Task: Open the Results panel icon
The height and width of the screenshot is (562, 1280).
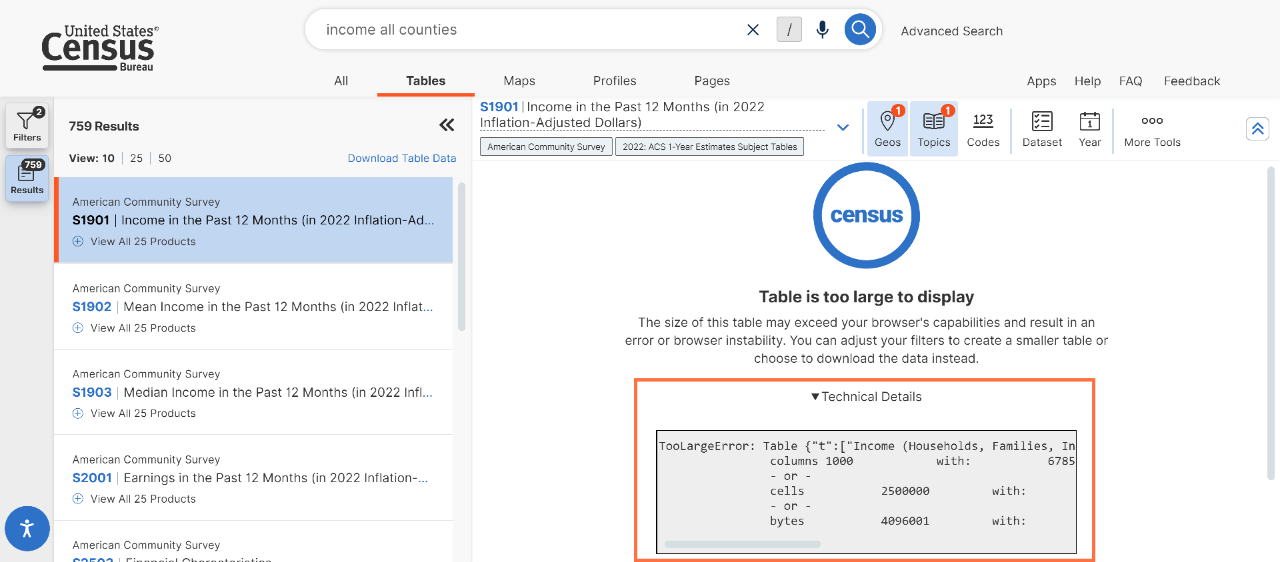Action: point(27,178)
